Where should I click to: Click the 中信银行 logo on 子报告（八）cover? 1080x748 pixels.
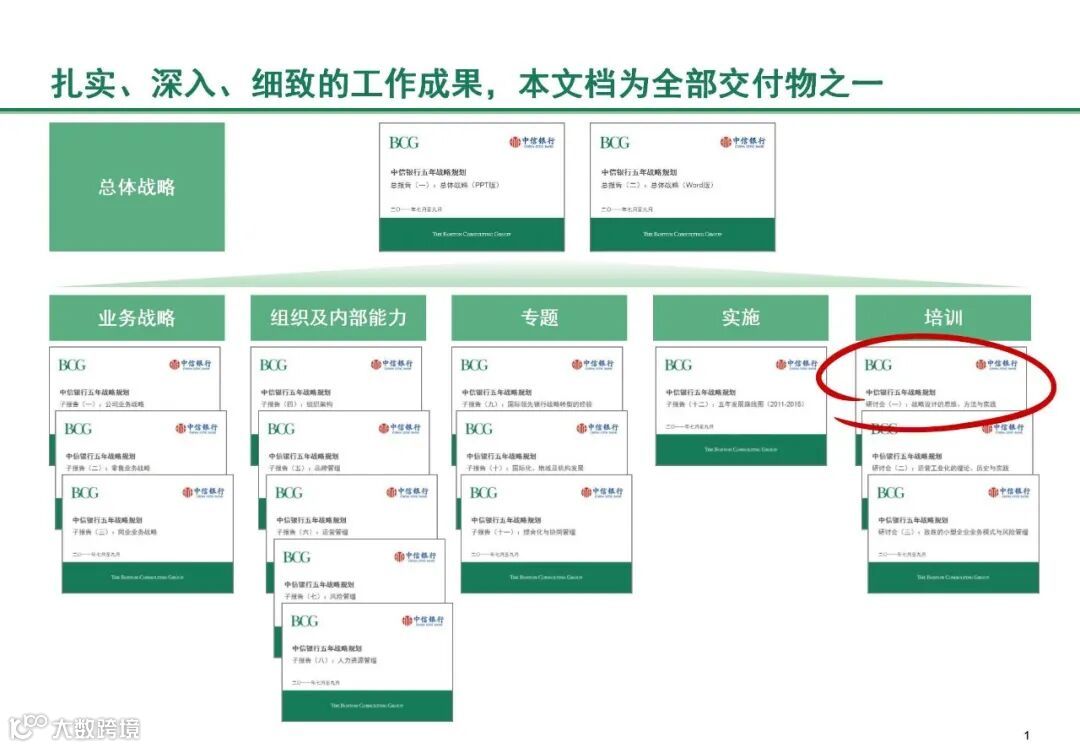pyautogui.click(x=423, y=620)
